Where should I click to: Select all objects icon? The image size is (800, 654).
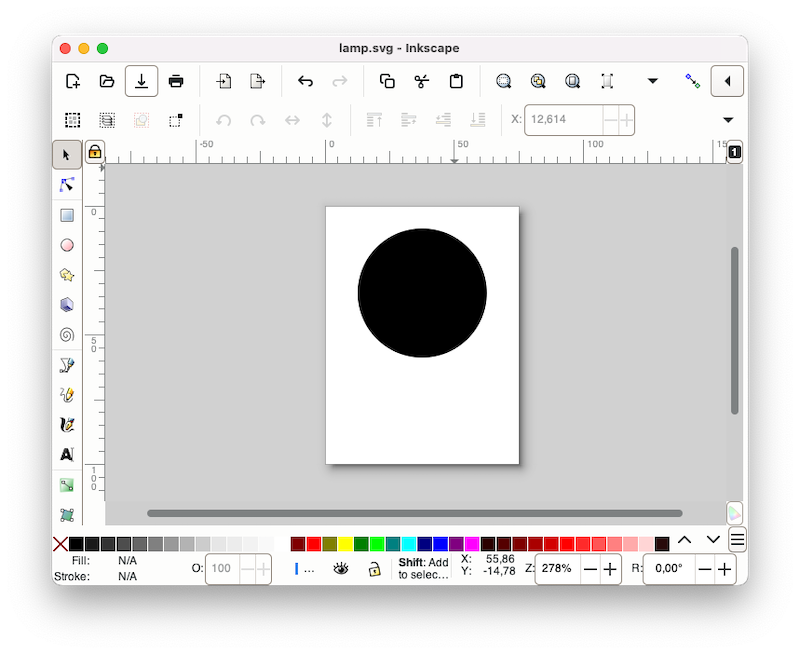tap(72, 120)
